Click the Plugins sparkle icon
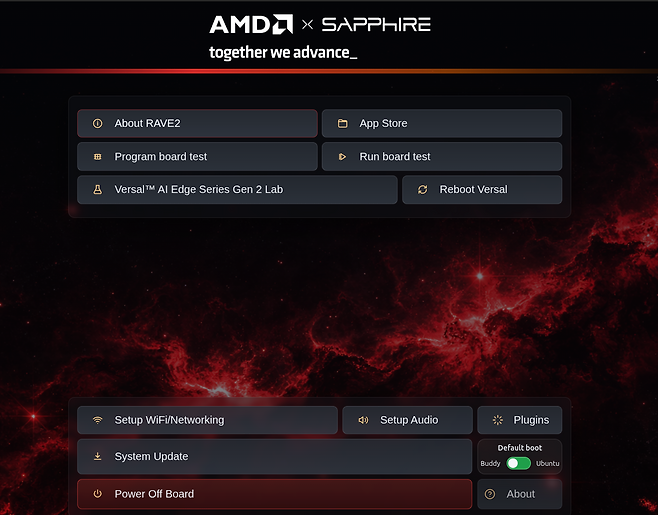The width and height of the screenshot is (658, 515). pos(497,420)
